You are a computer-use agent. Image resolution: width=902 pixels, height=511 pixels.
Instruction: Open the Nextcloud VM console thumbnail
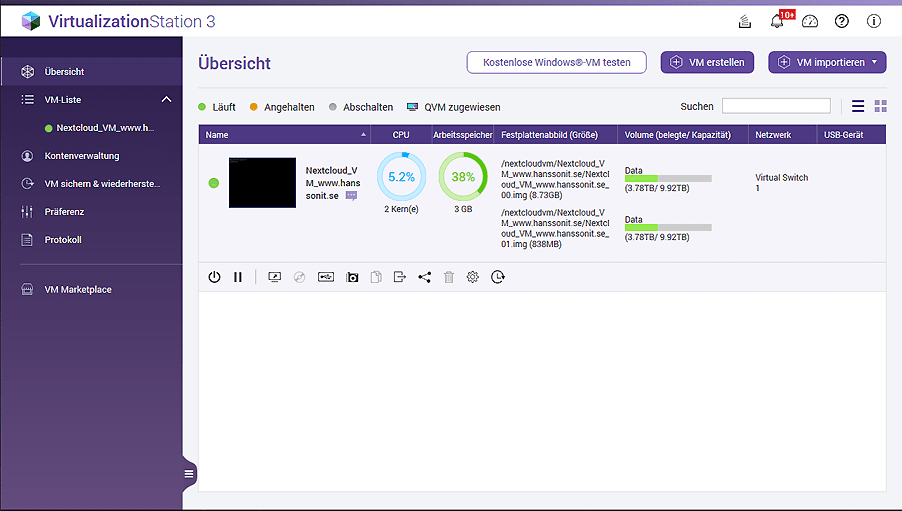262,182
